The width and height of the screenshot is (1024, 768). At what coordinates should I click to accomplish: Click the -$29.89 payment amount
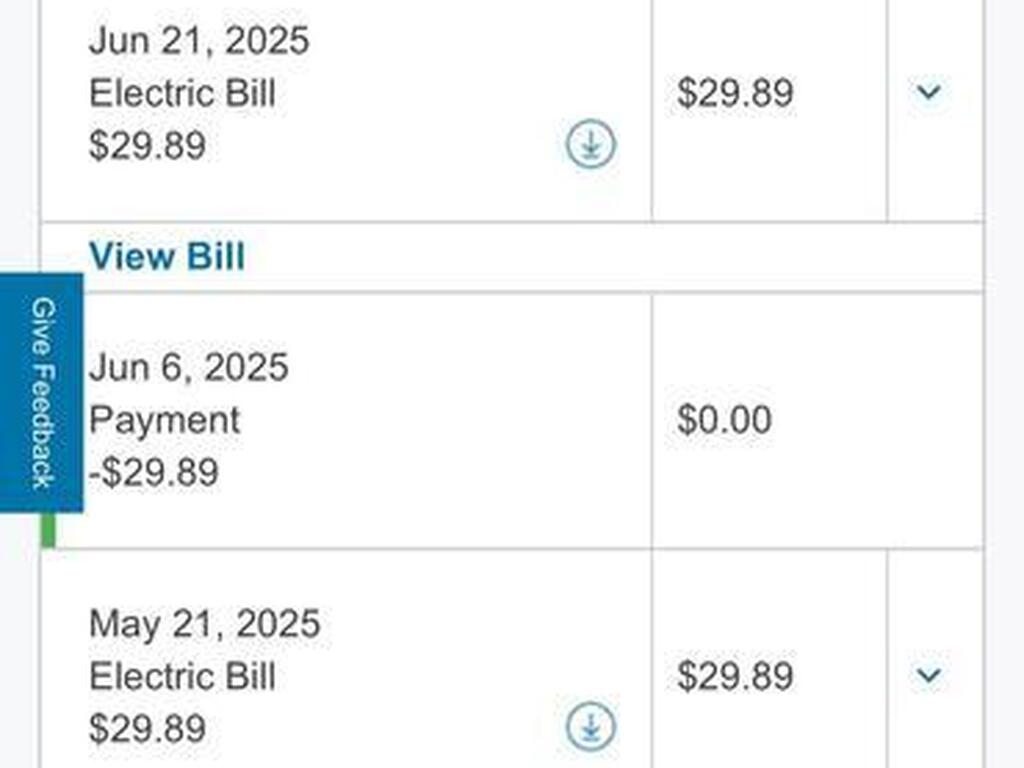153,472
